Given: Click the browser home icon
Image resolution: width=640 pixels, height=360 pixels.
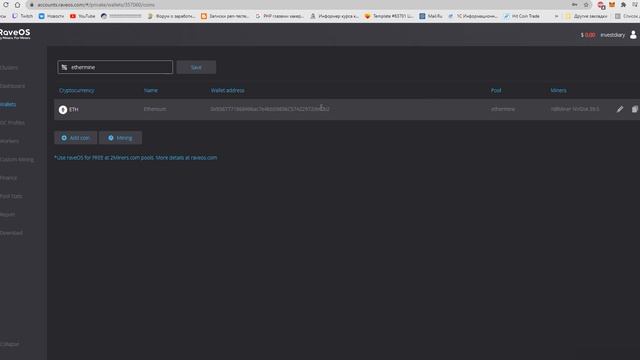Looking at the screenshot, I should 17,4.
